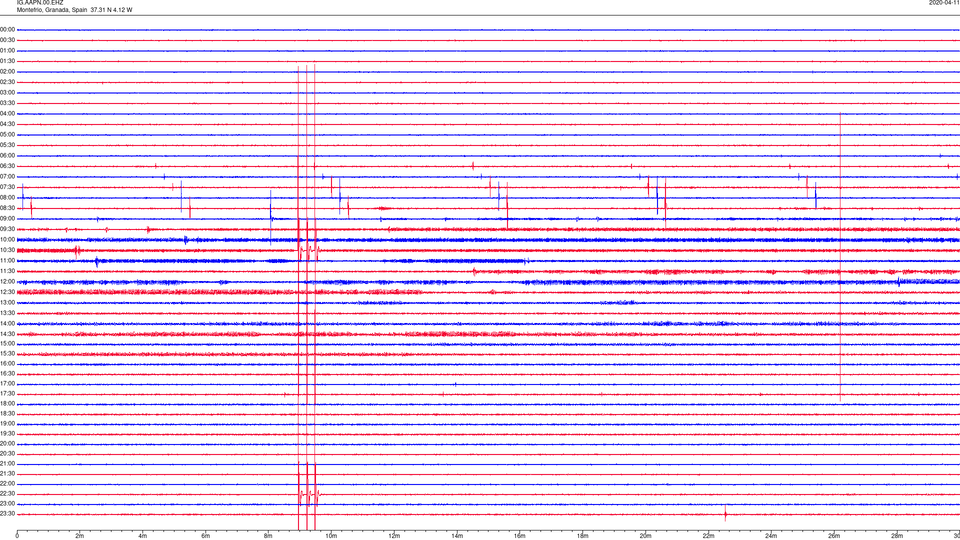Select the 21:00 trace time label
This screenshot has width=960, height=540.
(x=7, y=464)
